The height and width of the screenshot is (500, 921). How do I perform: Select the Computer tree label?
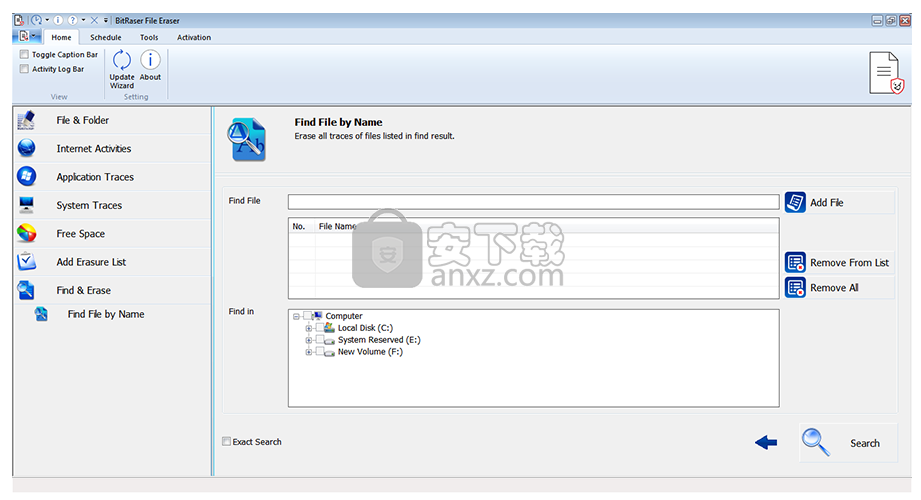[x=344, y=316]
